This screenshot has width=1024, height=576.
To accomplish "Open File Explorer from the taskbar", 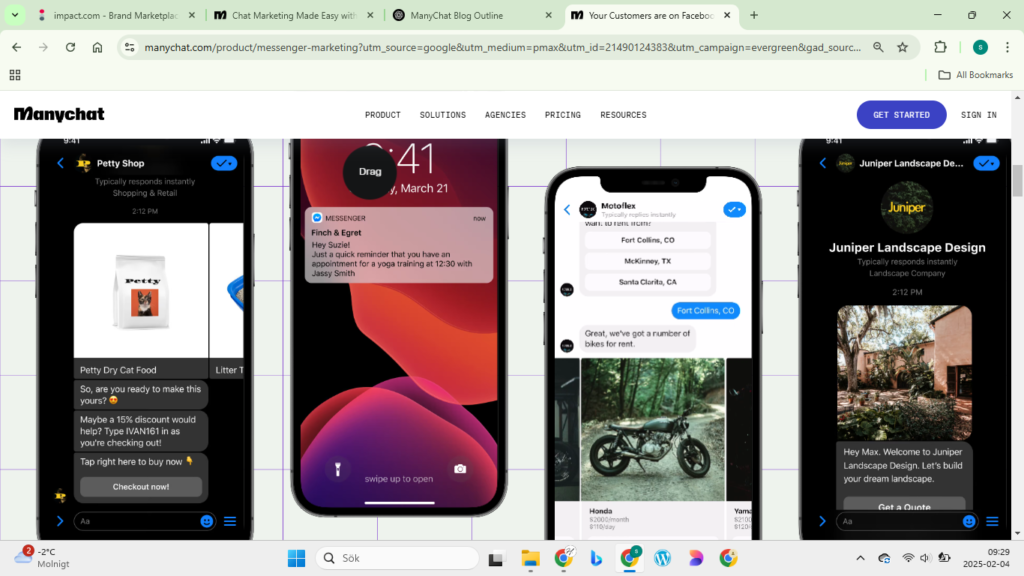I will coord(530,558).
